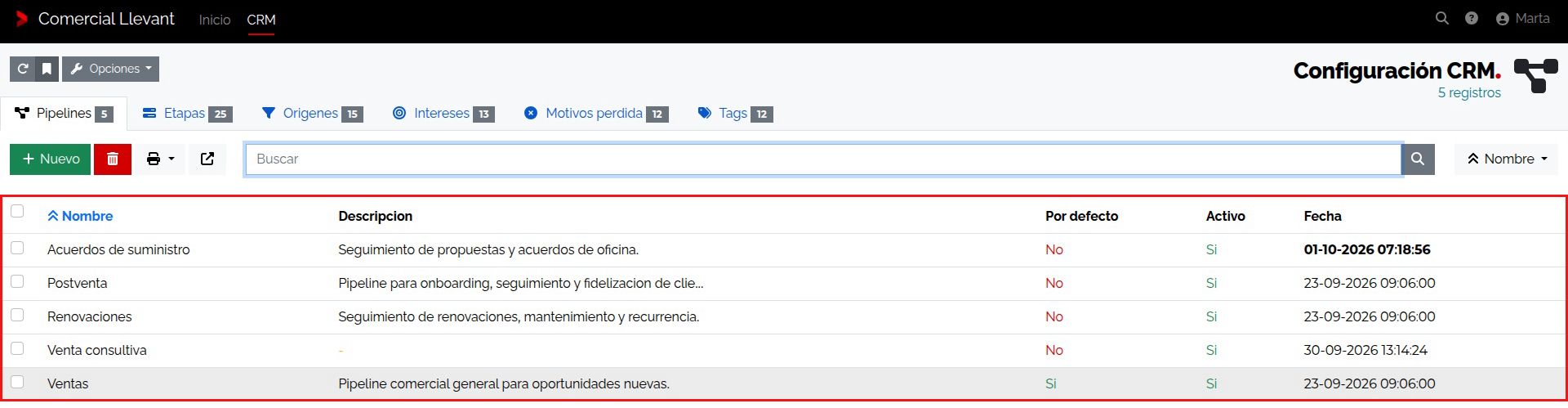This screenshot has width=1568, height=408.
Task: Check the Ventas row checkbox
Action: [x=17, y=382]
